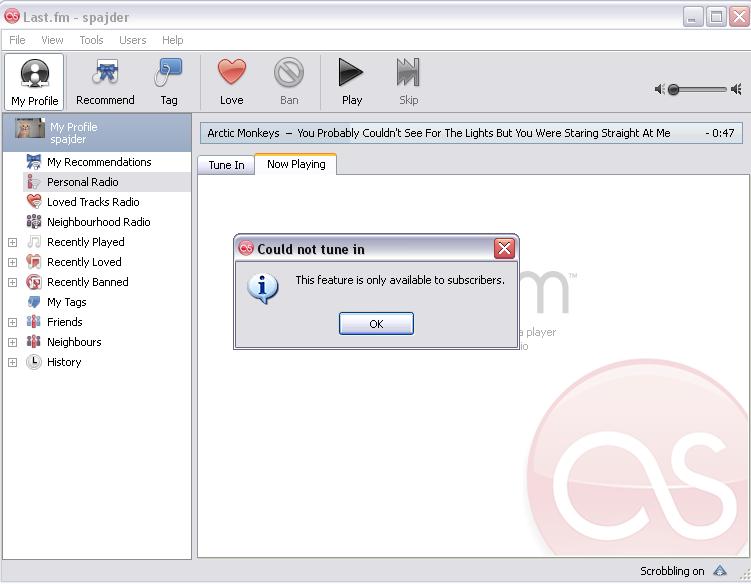Expand the Recently Played tree node

pyautogui.click(x=12, y=242)
